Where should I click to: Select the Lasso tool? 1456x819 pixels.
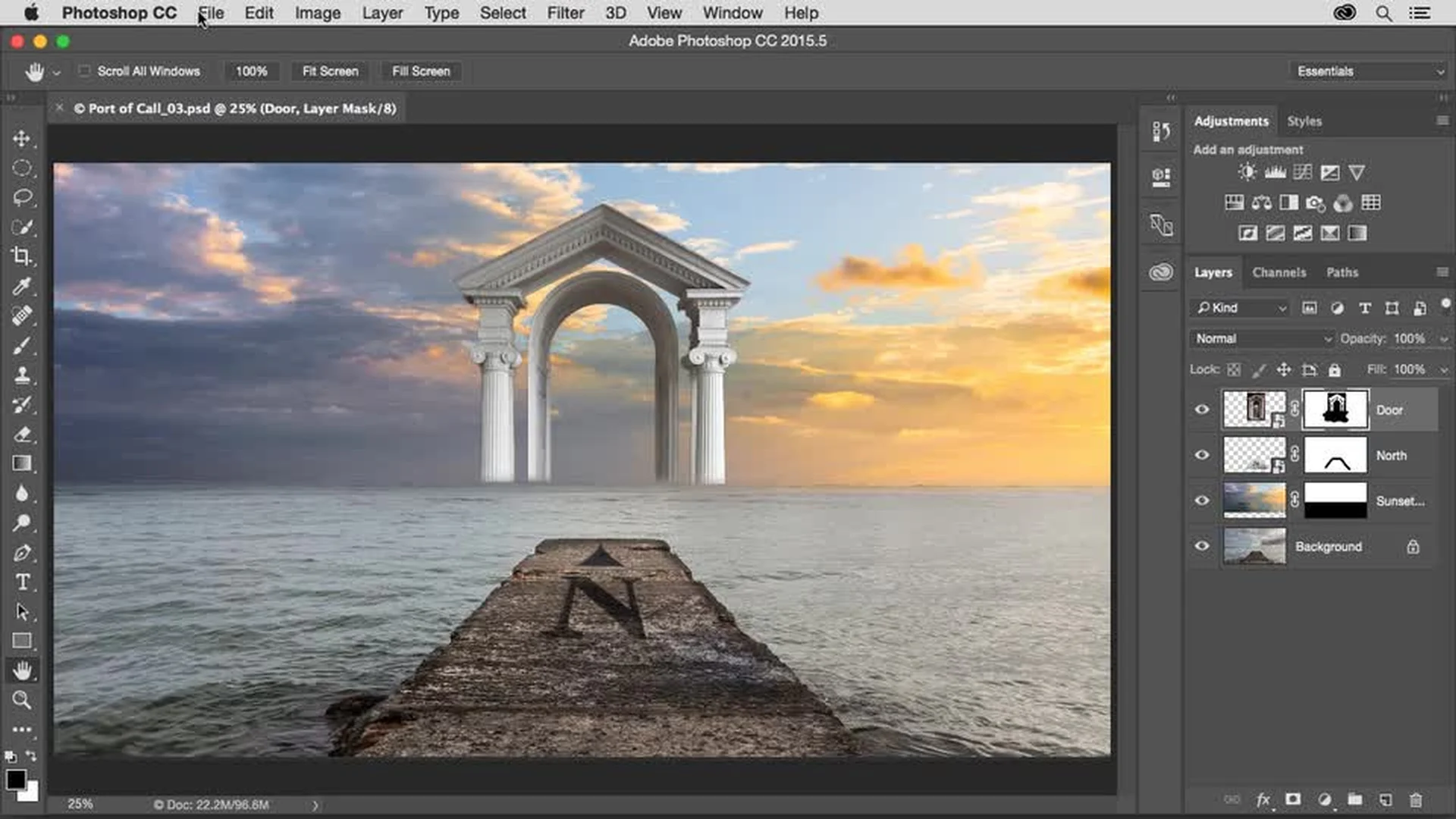[x=21, y=198]
